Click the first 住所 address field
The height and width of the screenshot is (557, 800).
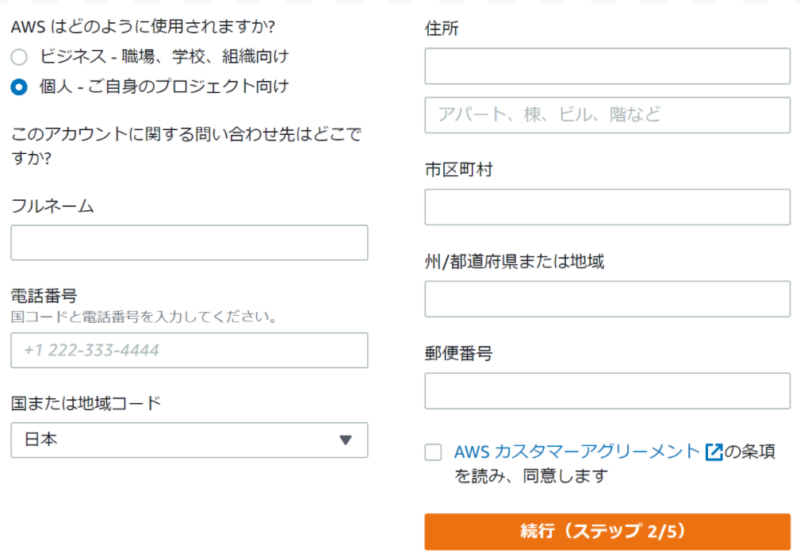click(607, 67)
